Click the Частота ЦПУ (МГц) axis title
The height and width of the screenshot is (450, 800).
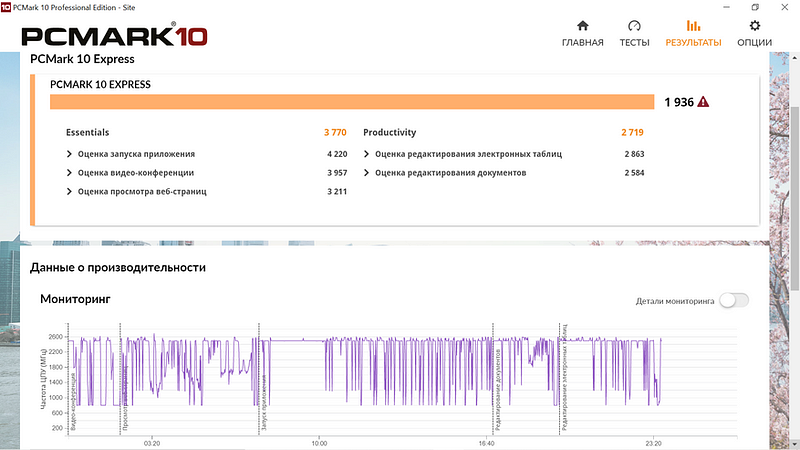pos(44,379)
